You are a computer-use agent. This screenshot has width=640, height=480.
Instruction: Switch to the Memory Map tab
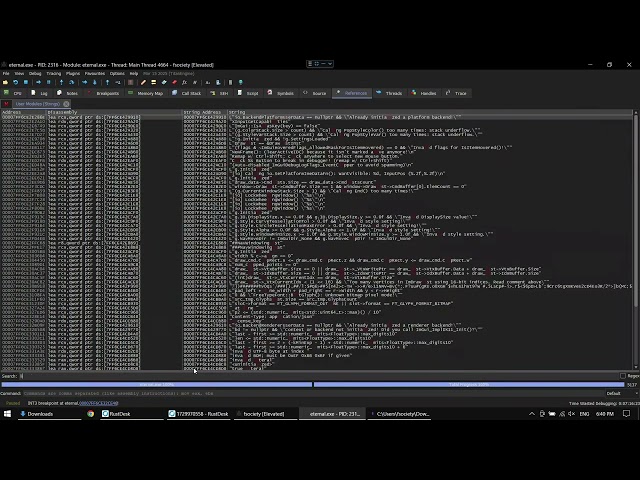point(145,93)
